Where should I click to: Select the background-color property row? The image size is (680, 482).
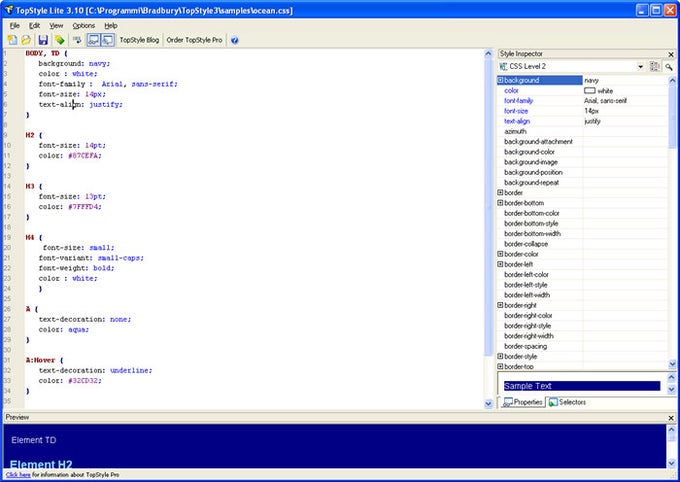(x=583, y=152)
